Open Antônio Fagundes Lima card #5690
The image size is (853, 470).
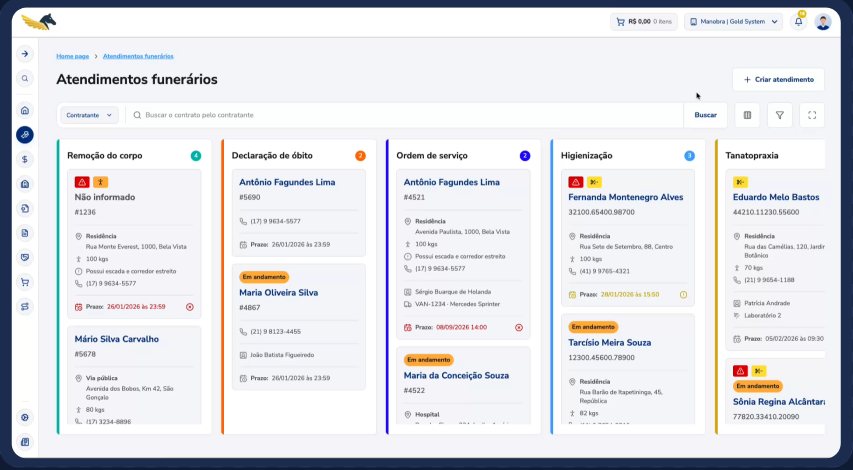[299, 213]
